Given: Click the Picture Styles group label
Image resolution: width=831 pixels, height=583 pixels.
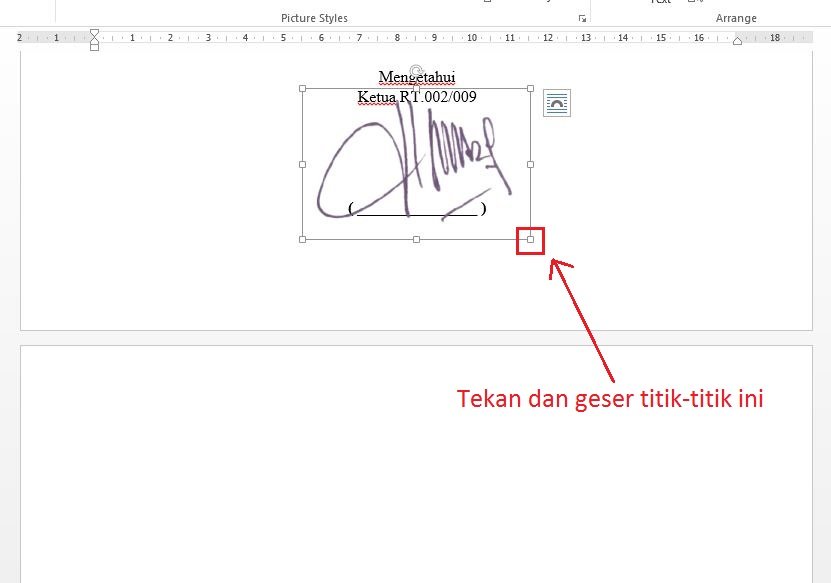Looking at the screenshot, I should click(314, 18).
